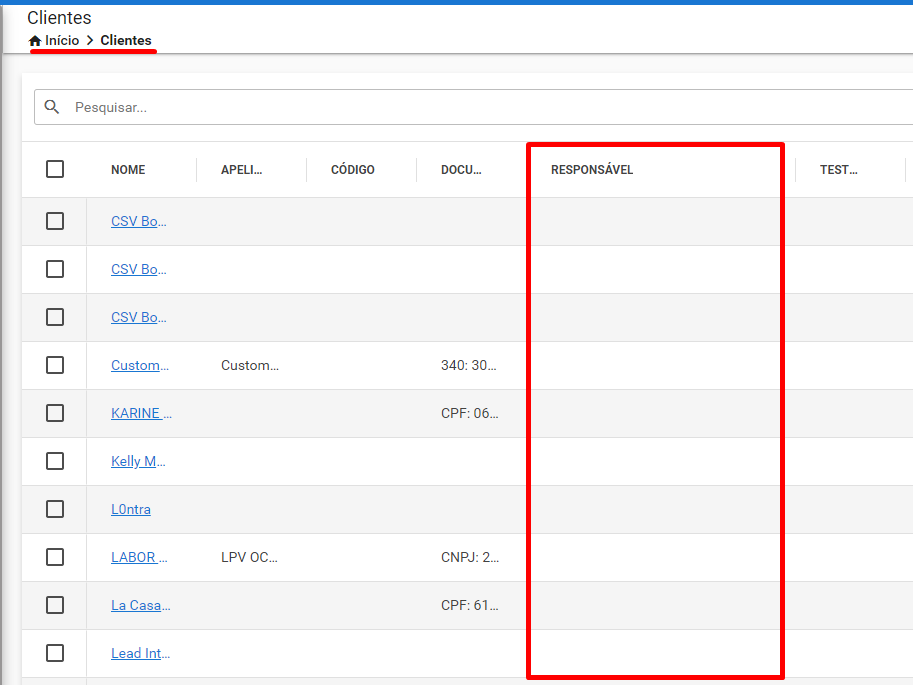The image size is (913, 685).
Task: Check the L0ntra row checkbox
Action: 55,509
